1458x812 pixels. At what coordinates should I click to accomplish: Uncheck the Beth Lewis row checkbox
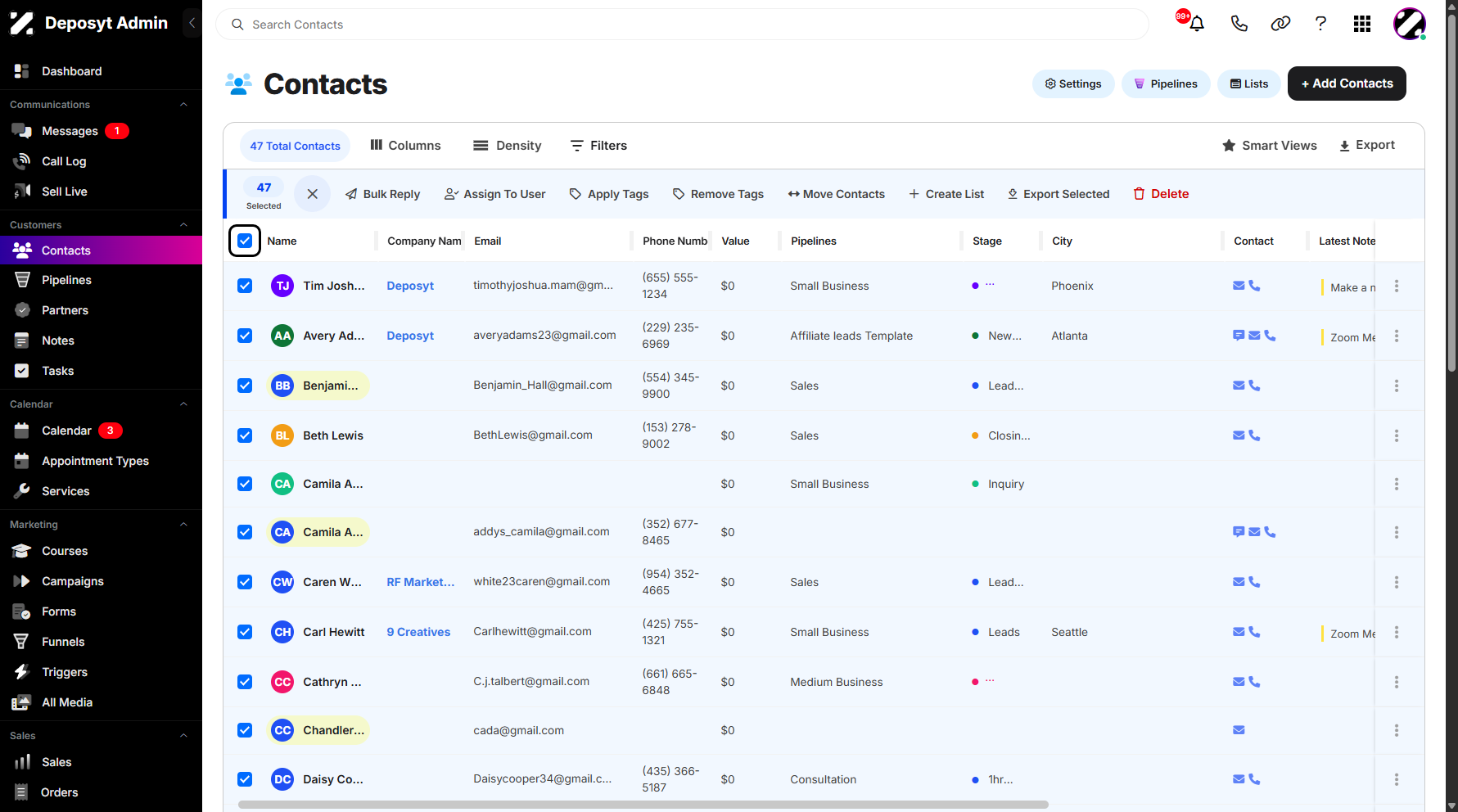click(x=245, y=435)
